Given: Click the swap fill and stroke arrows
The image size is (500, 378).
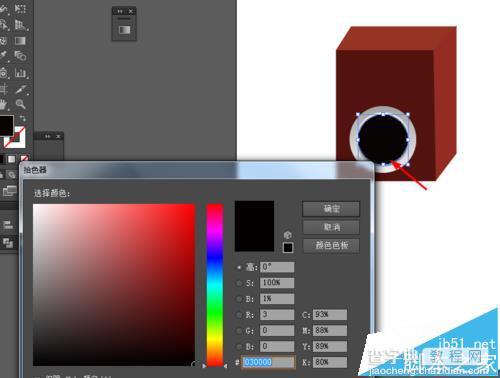Looking at the screenshot, I should [x=22, y=119].
